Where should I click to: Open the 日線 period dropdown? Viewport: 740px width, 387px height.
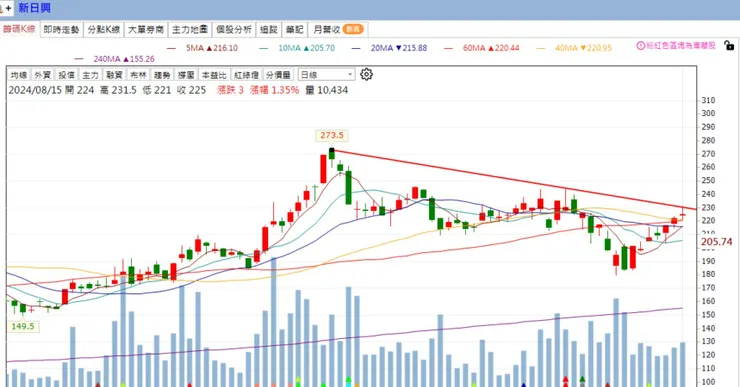click(x=326, y=75)
